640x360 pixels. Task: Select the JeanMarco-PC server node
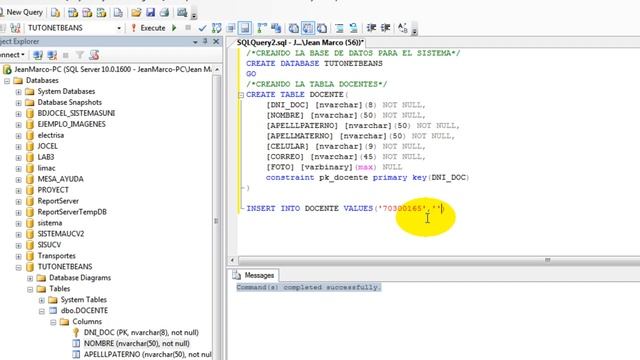pyautogui.click(x=113, y=69)
